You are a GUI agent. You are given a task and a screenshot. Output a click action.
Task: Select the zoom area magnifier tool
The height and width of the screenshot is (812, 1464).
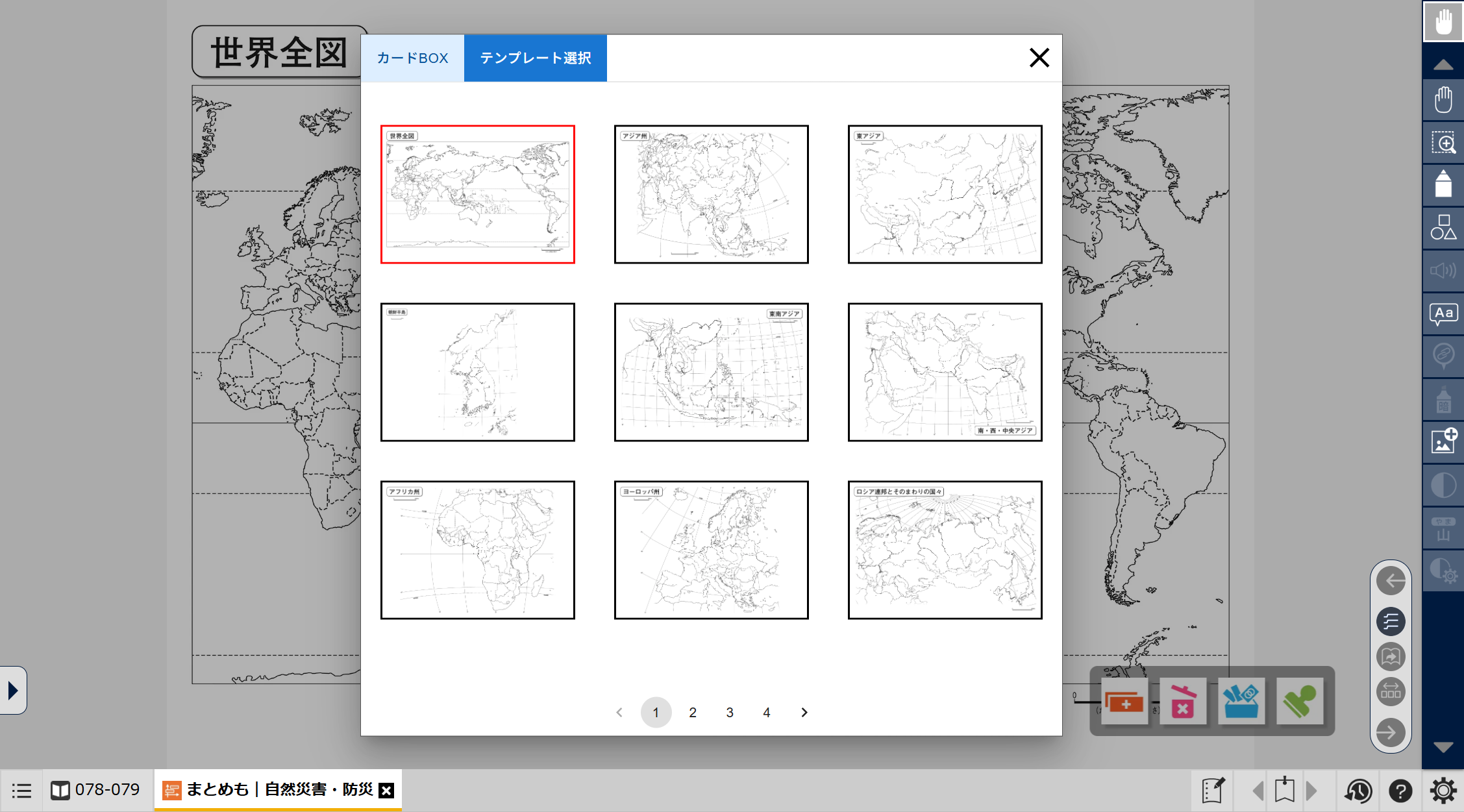coord(1443,143)
